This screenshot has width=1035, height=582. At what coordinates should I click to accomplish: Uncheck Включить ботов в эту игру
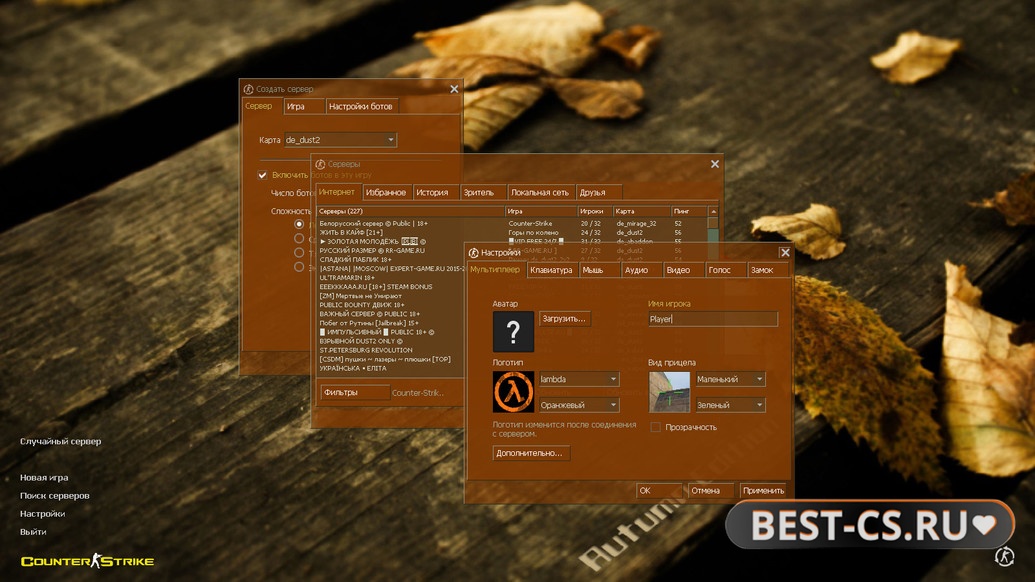tap(263, 175)
